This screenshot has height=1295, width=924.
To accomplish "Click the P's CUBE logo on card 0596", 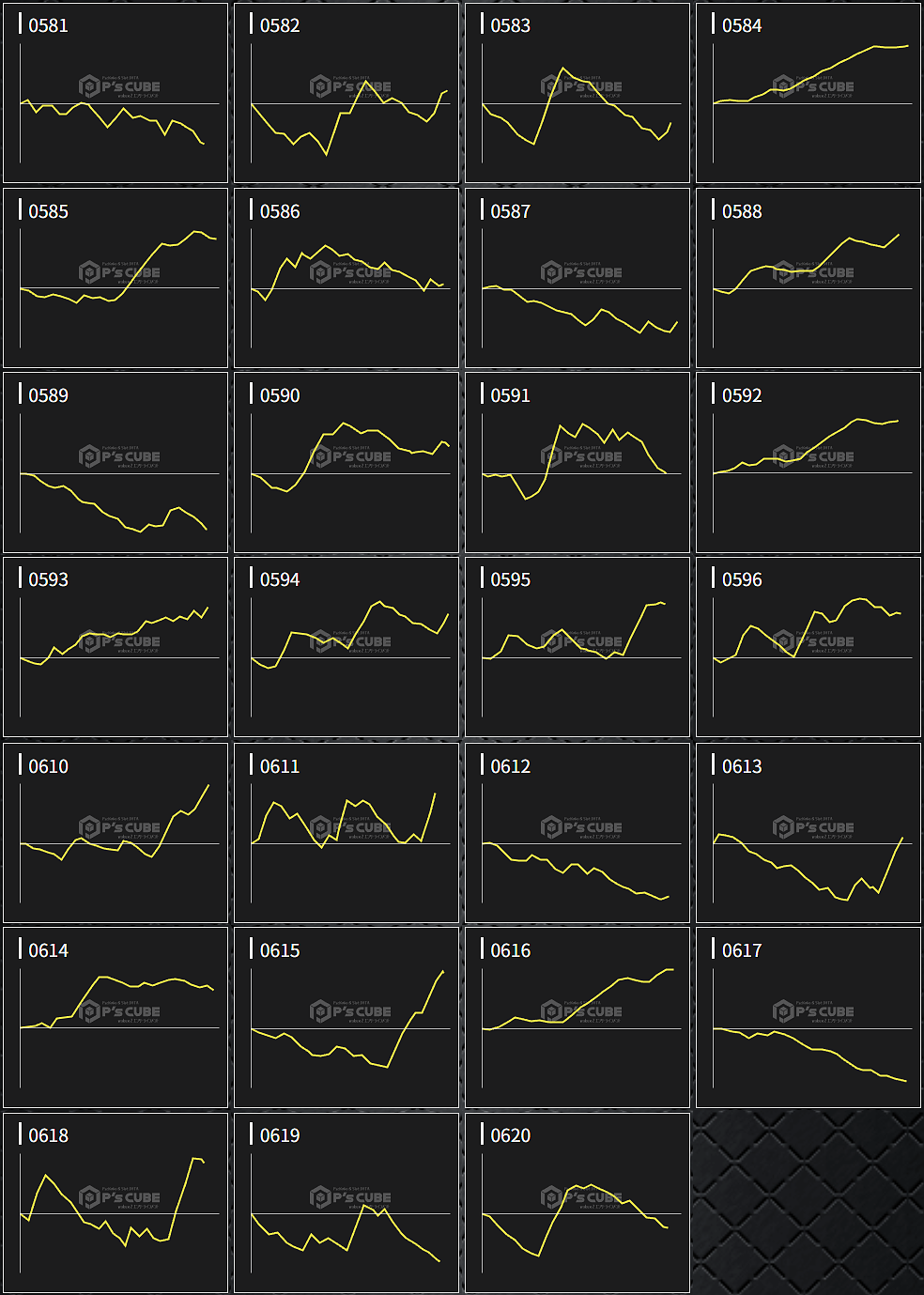I will pyautogui.click(x=814, y=641).
